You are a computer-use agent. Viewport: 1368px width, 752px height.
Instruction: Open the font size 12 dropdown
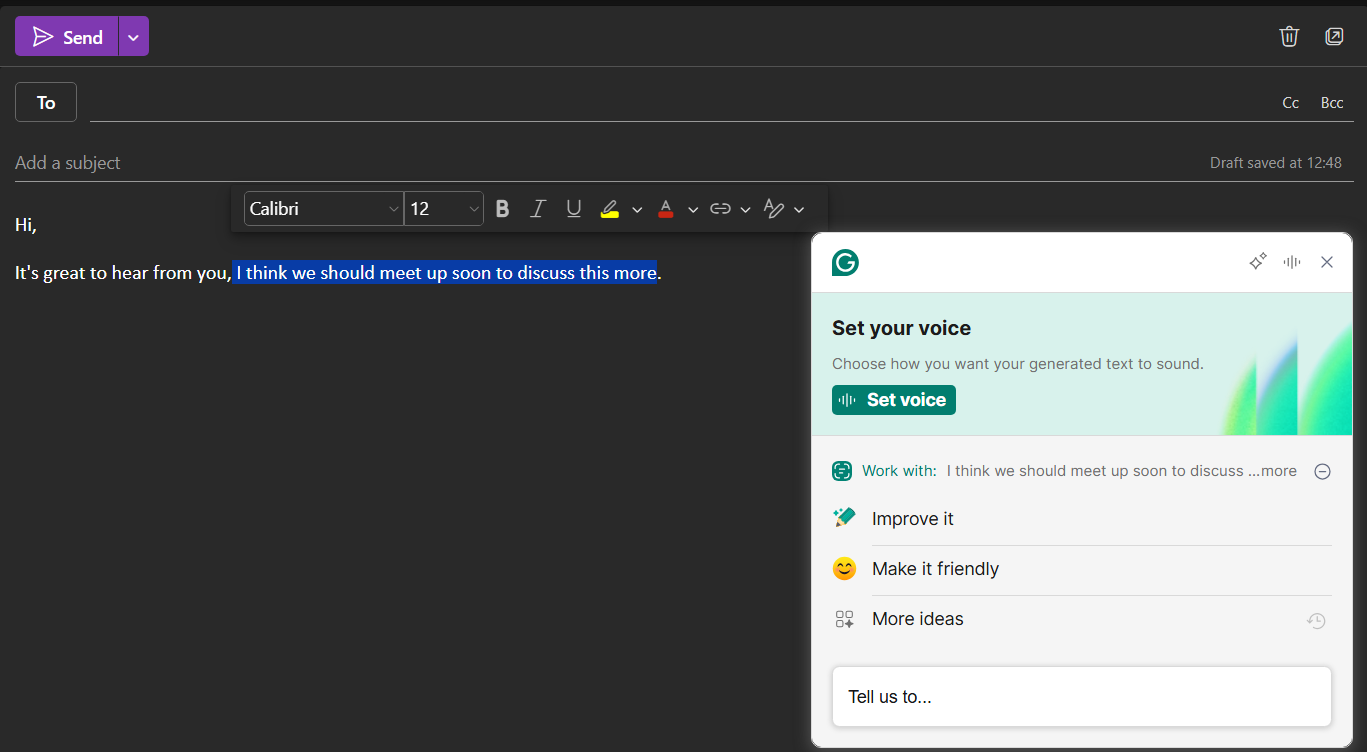pyautogui.click(x=443, y=208)
